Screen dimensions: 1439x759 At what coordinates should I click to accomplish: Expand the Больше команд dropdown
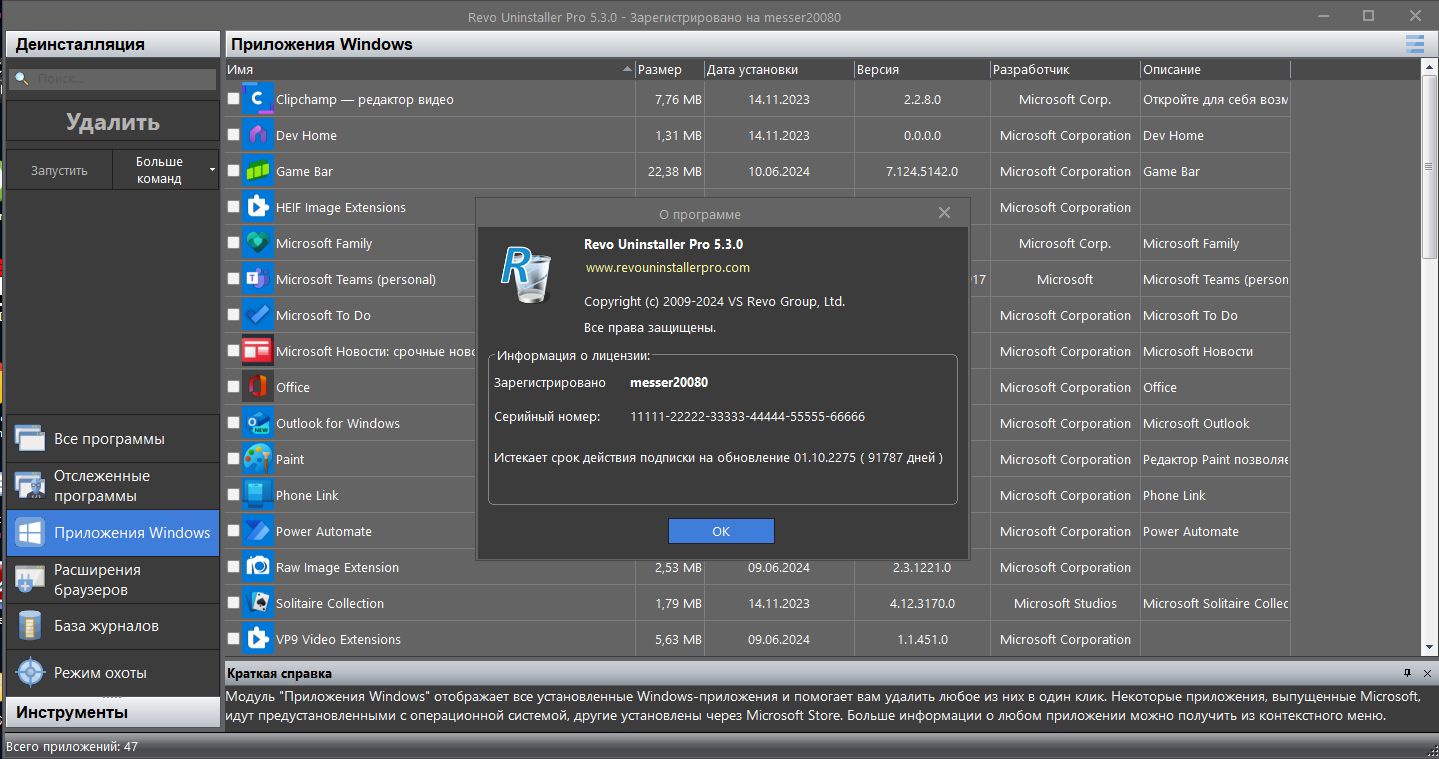[164, 170]
